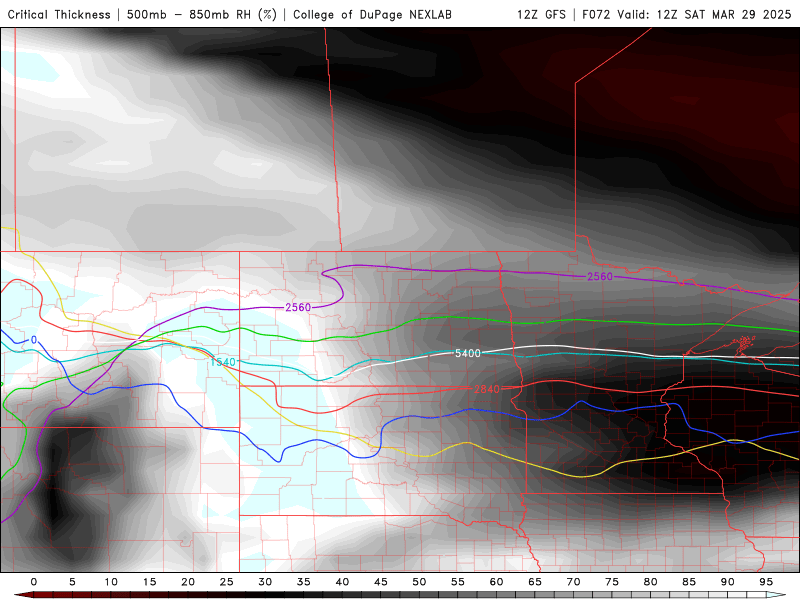Screen dimensions: 800x600
Task: Click colorbar tick label '65'
Action: pos(535,582)
